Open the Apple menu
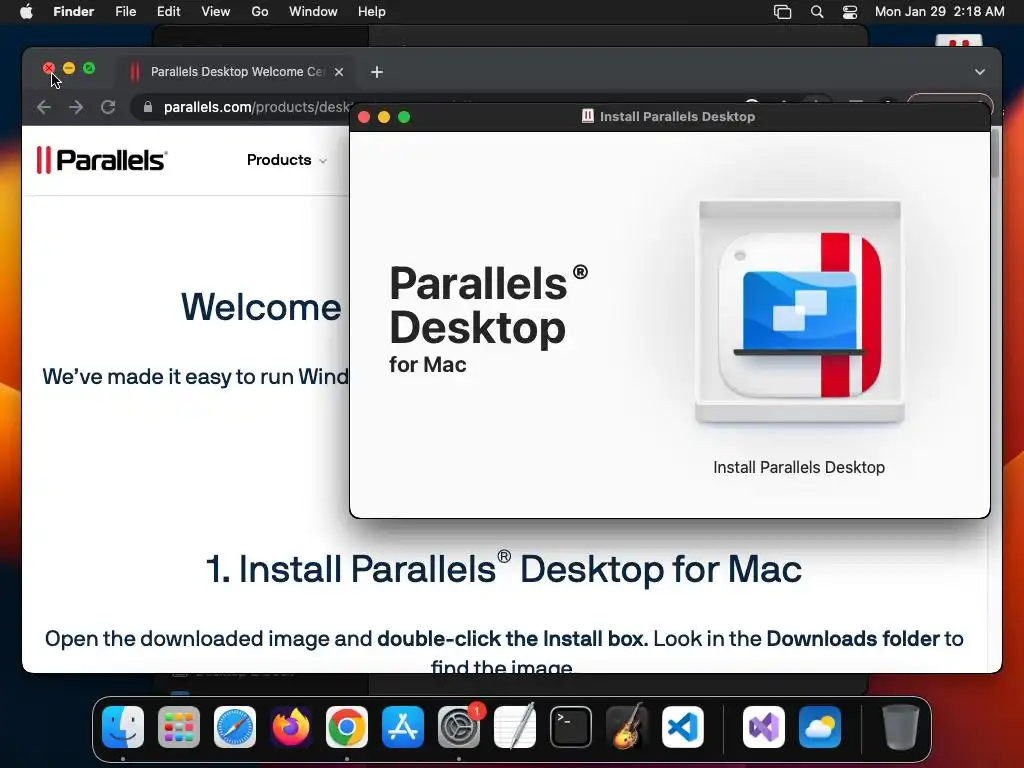The height and width of the screenshot is (768, 1024). [x=26, y=12]
